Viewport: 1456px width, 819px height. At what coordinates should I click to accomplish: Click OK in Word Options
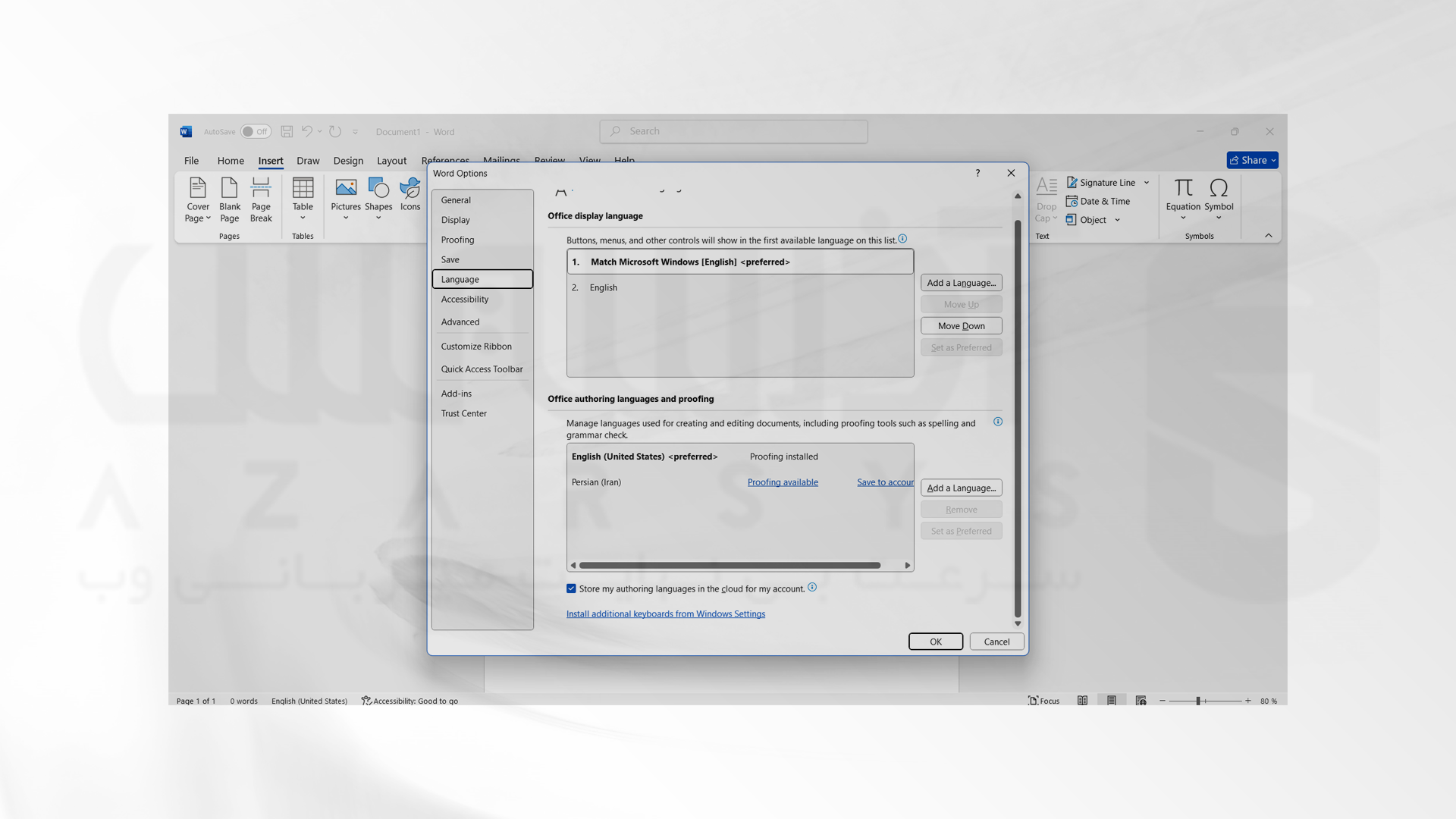click(936, 642)
